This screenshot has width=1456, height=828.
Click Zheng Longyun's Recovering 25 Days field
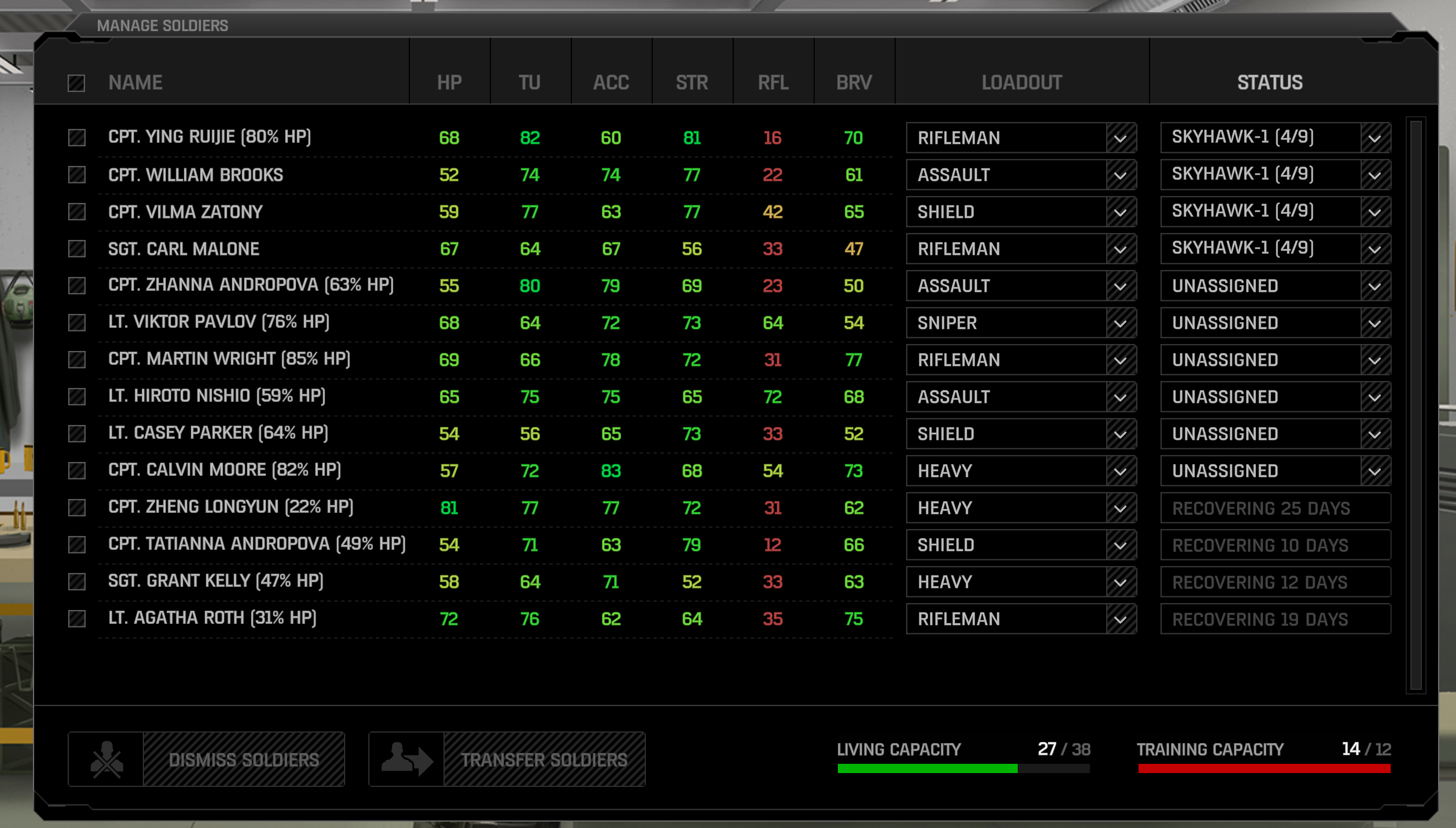coord(1276,508)
